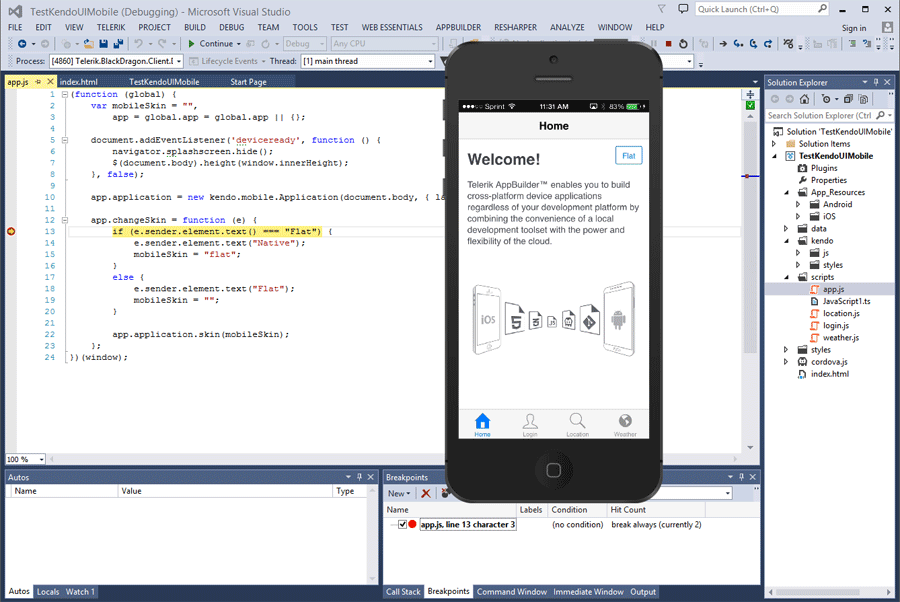
Task: Switch to the Call Stack tab
Action: 404,591
